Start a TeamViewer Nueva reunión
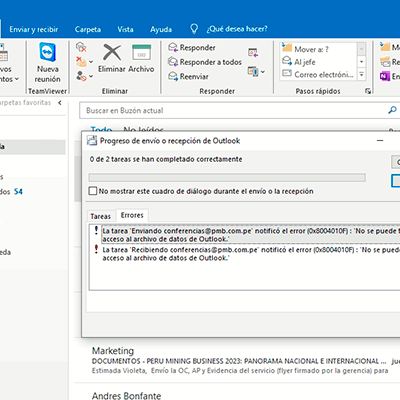Image resolution: width=400 pixels, height=400 pixels. tap(48, 63)
